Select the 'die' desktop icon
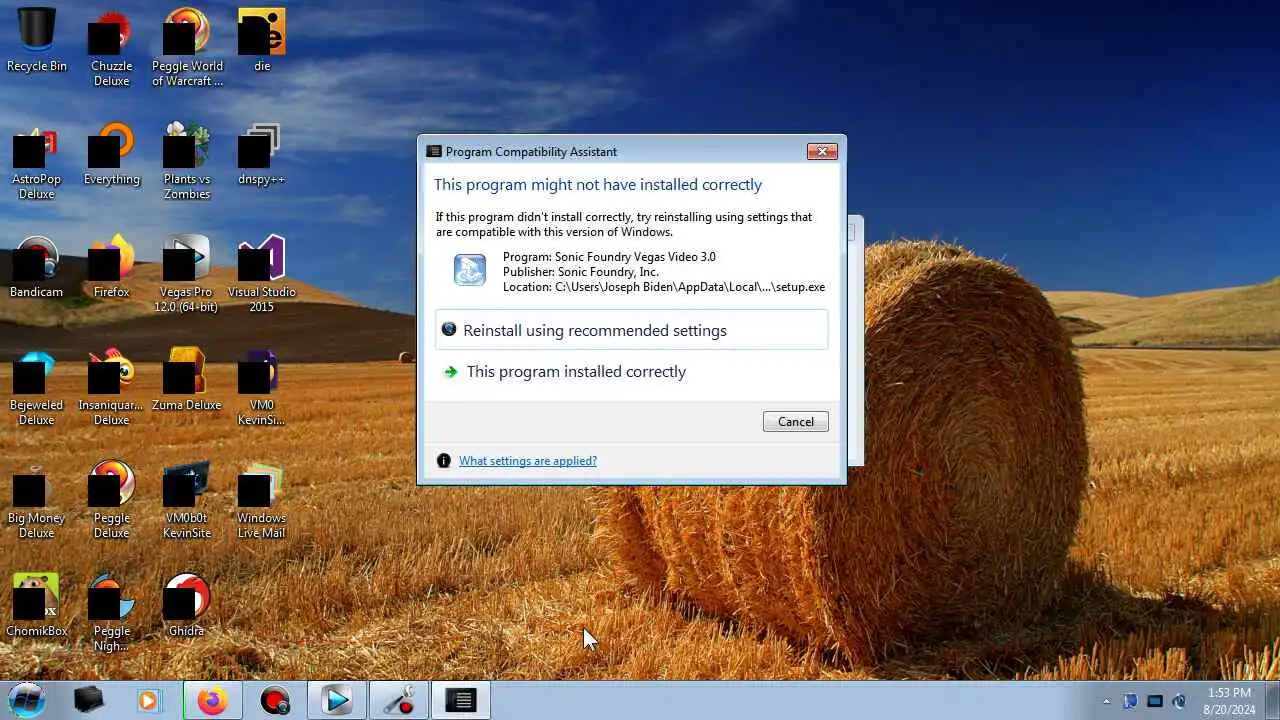 (262, 42)
